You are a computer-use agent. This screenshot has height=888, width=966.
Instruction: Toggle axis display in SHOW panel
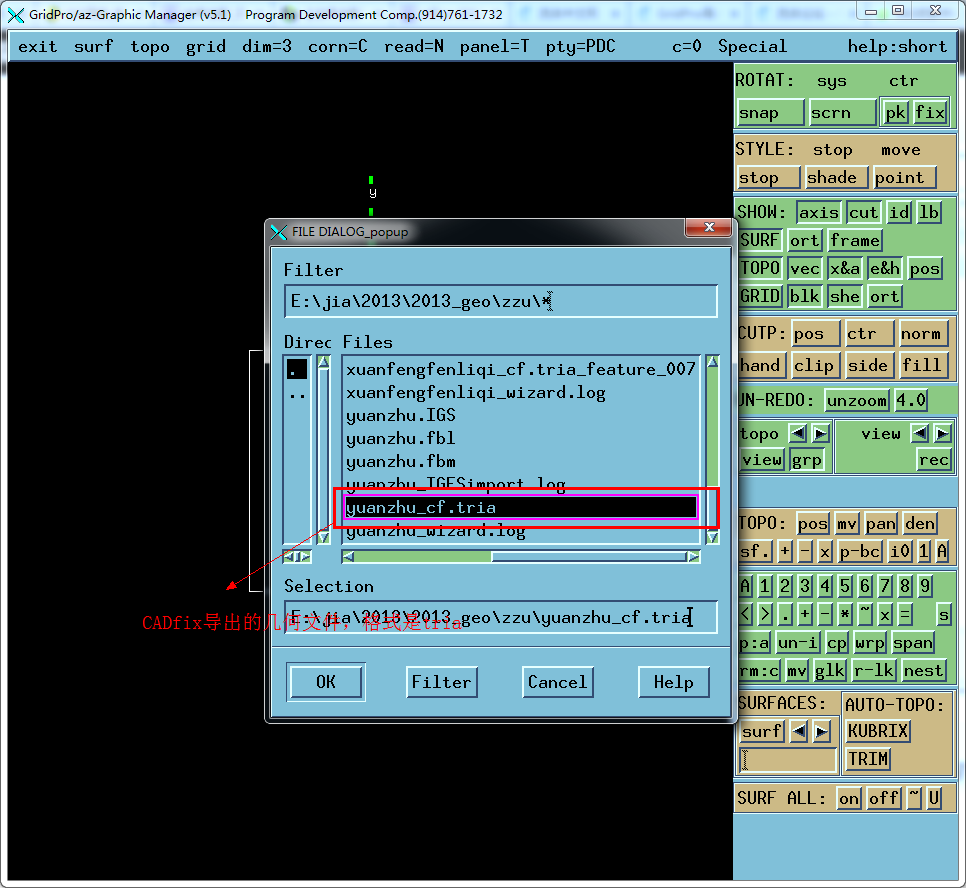click(x=818, y=212)
